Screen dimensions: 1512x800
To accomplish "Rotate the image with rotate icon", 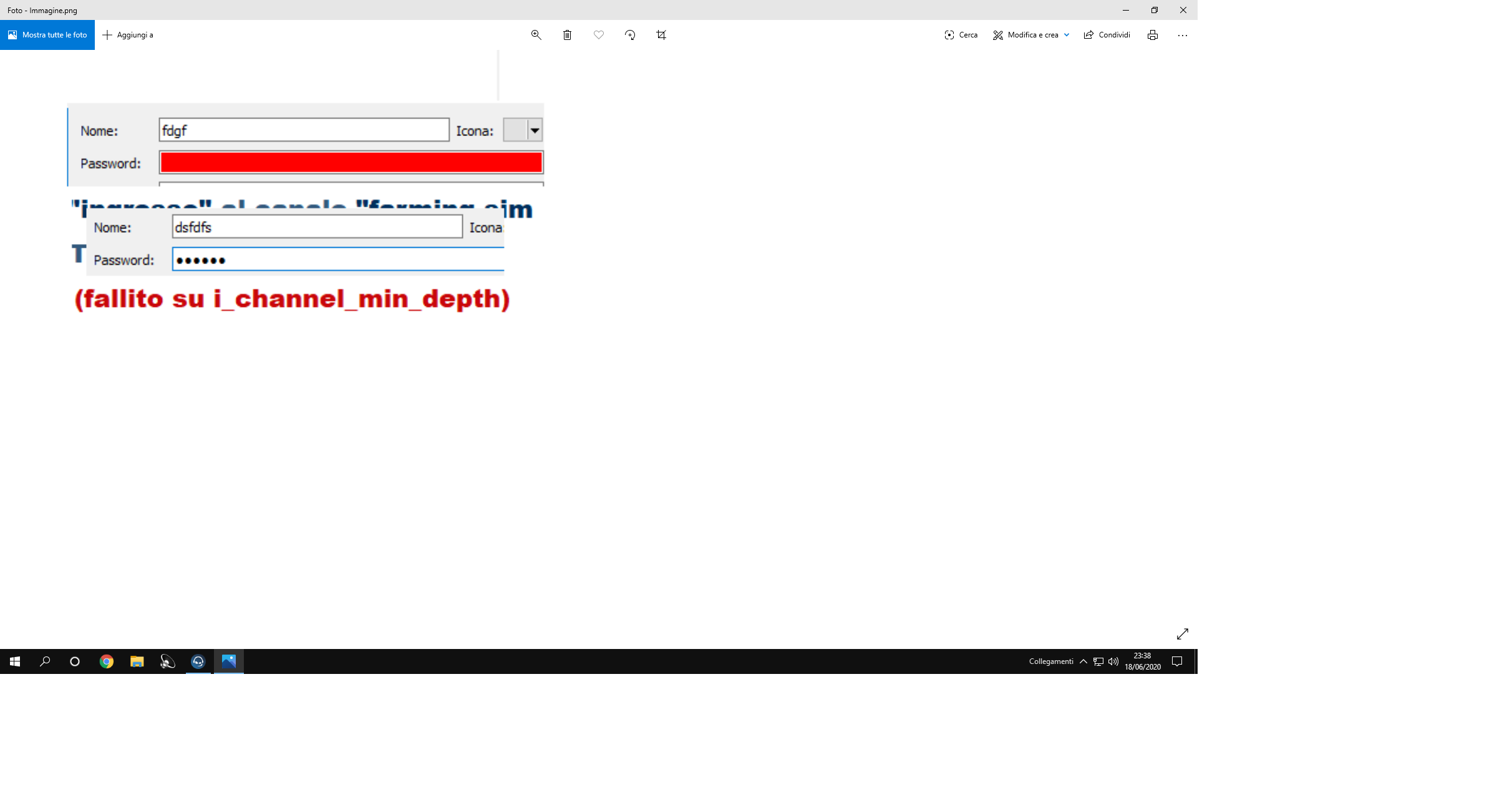I will [630, 35].
